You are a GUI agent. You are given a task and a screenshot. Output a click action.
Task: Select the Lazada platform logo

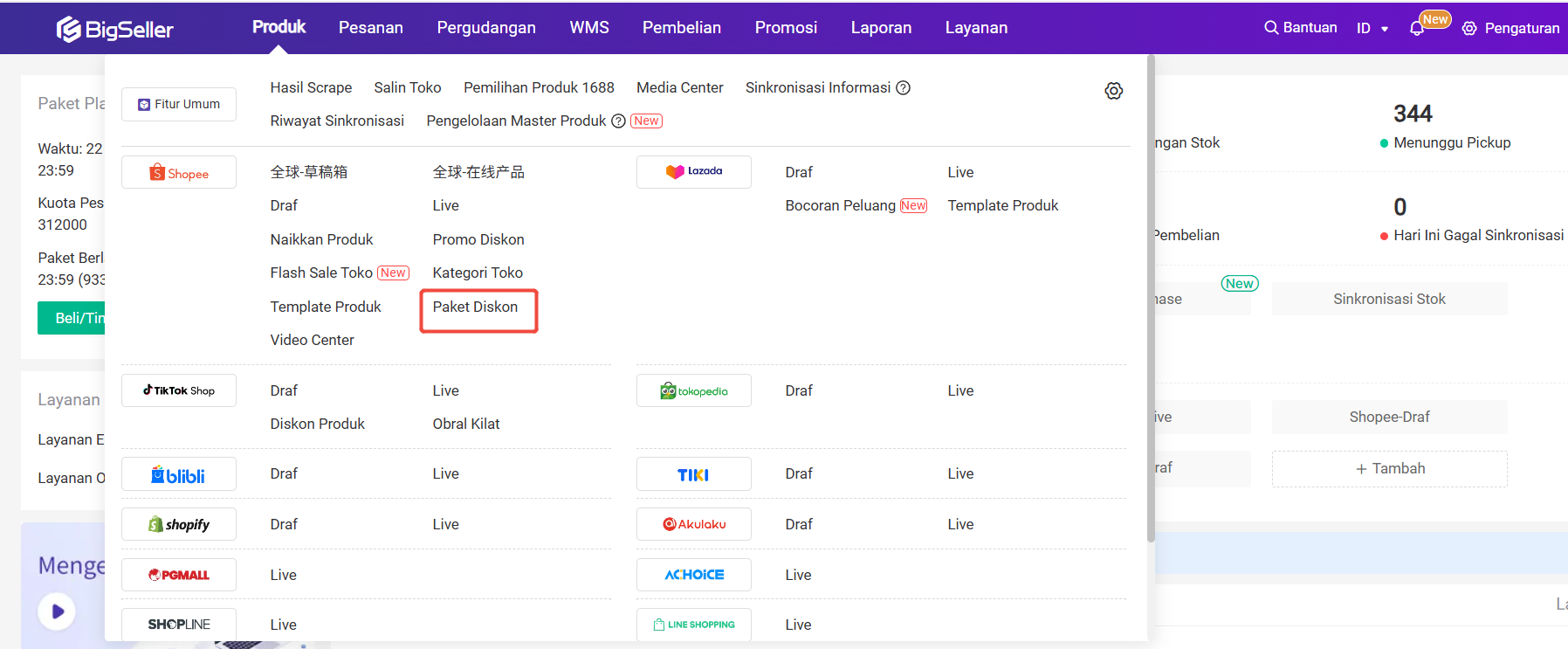[694, 172]
